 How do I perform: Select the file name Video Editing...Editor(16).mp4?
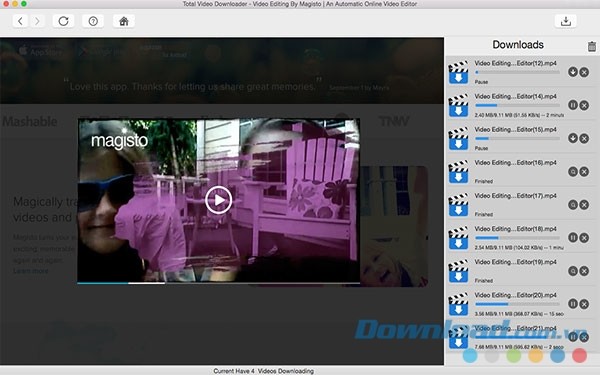(x=515, y=163)
